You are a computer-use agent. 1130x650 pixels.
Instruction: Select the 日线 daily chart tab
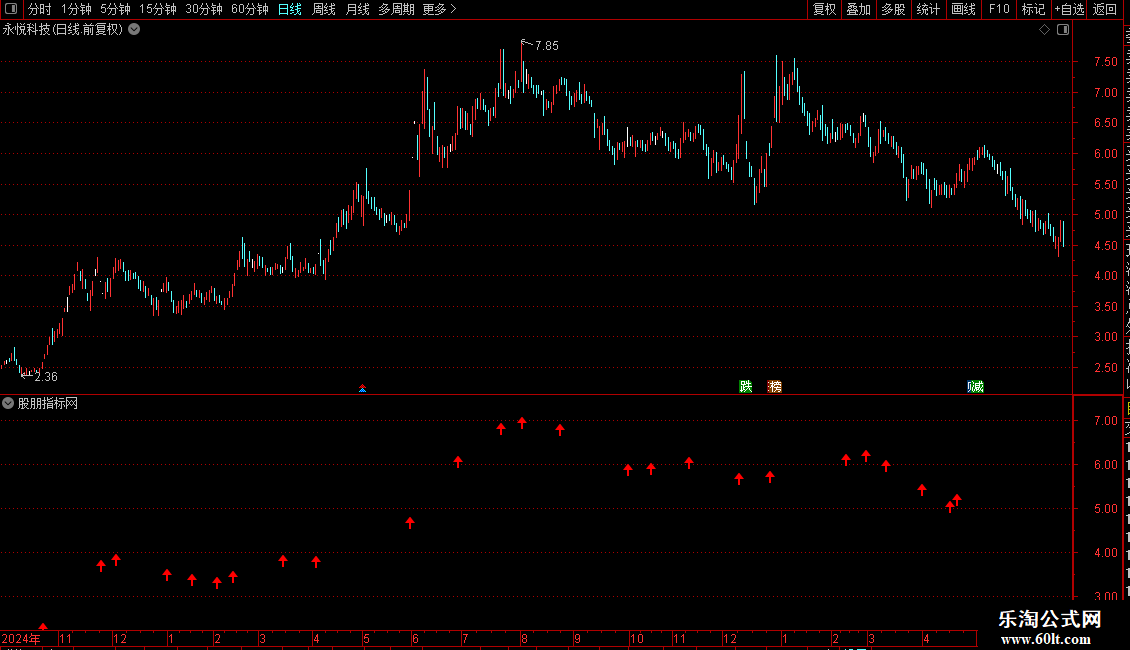[290, 9]
